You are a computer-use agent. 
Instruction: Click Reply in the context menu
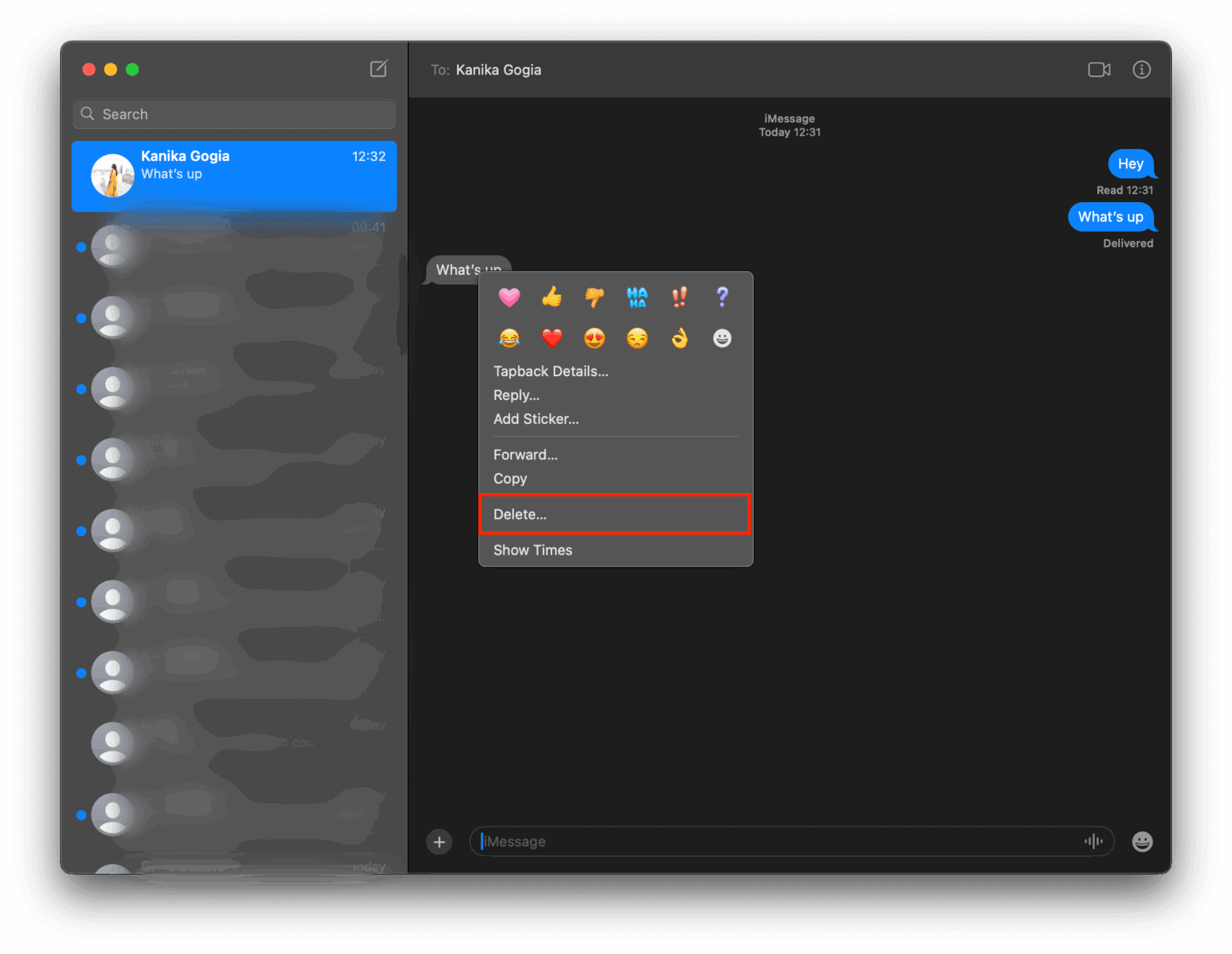pos(516,394)
